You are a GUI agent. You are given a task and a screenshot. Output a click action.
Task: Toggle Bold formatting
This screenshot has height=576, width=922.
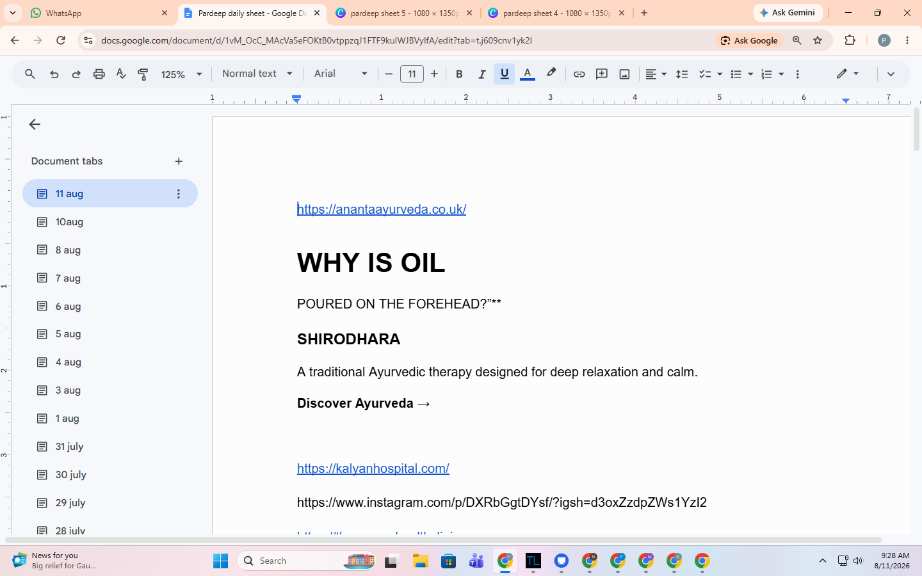(x=459, y=74)
